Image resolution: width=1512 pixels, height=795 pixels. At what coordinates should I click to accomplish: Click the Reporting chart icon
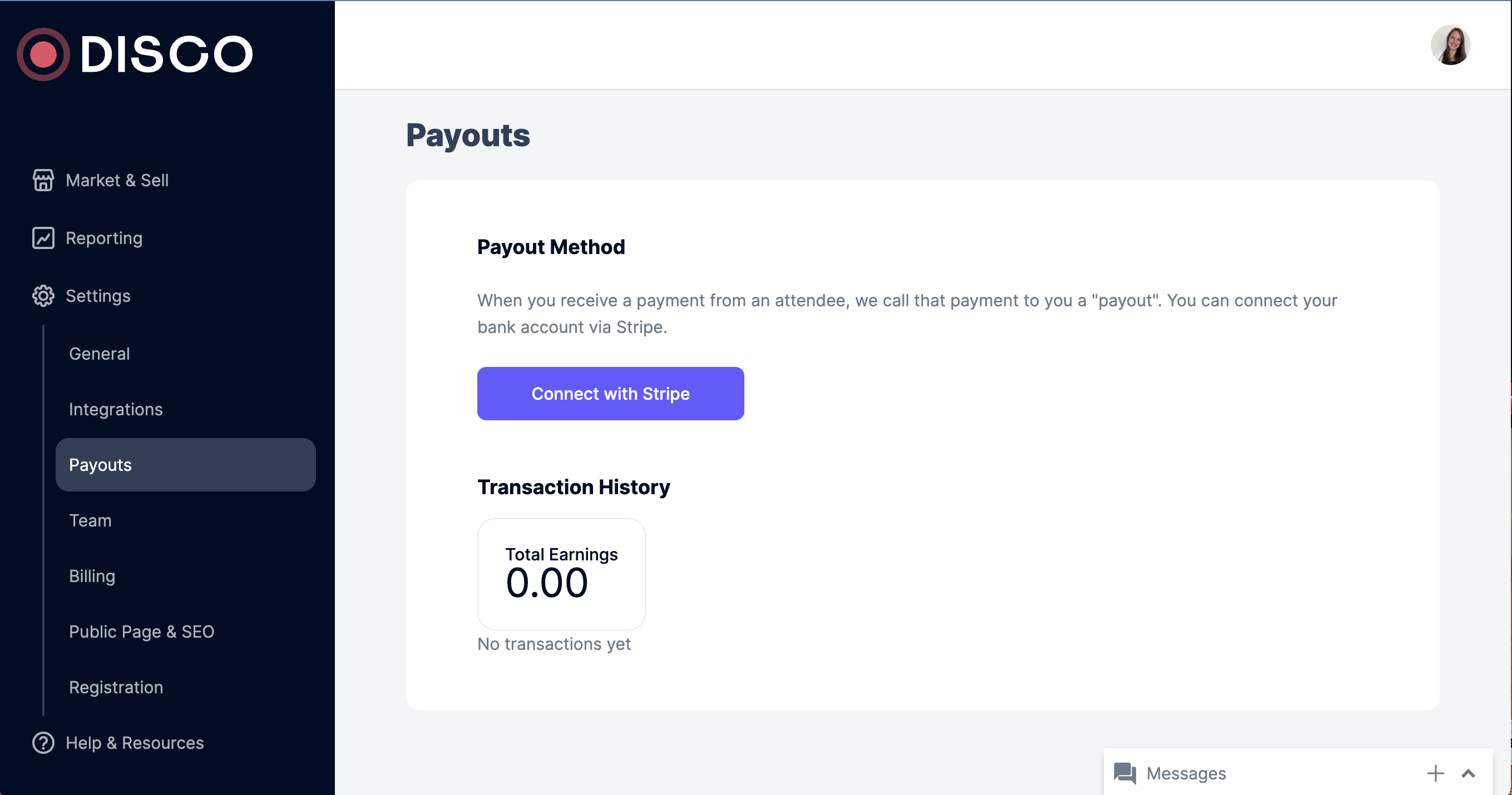click(x=43, y=238)
